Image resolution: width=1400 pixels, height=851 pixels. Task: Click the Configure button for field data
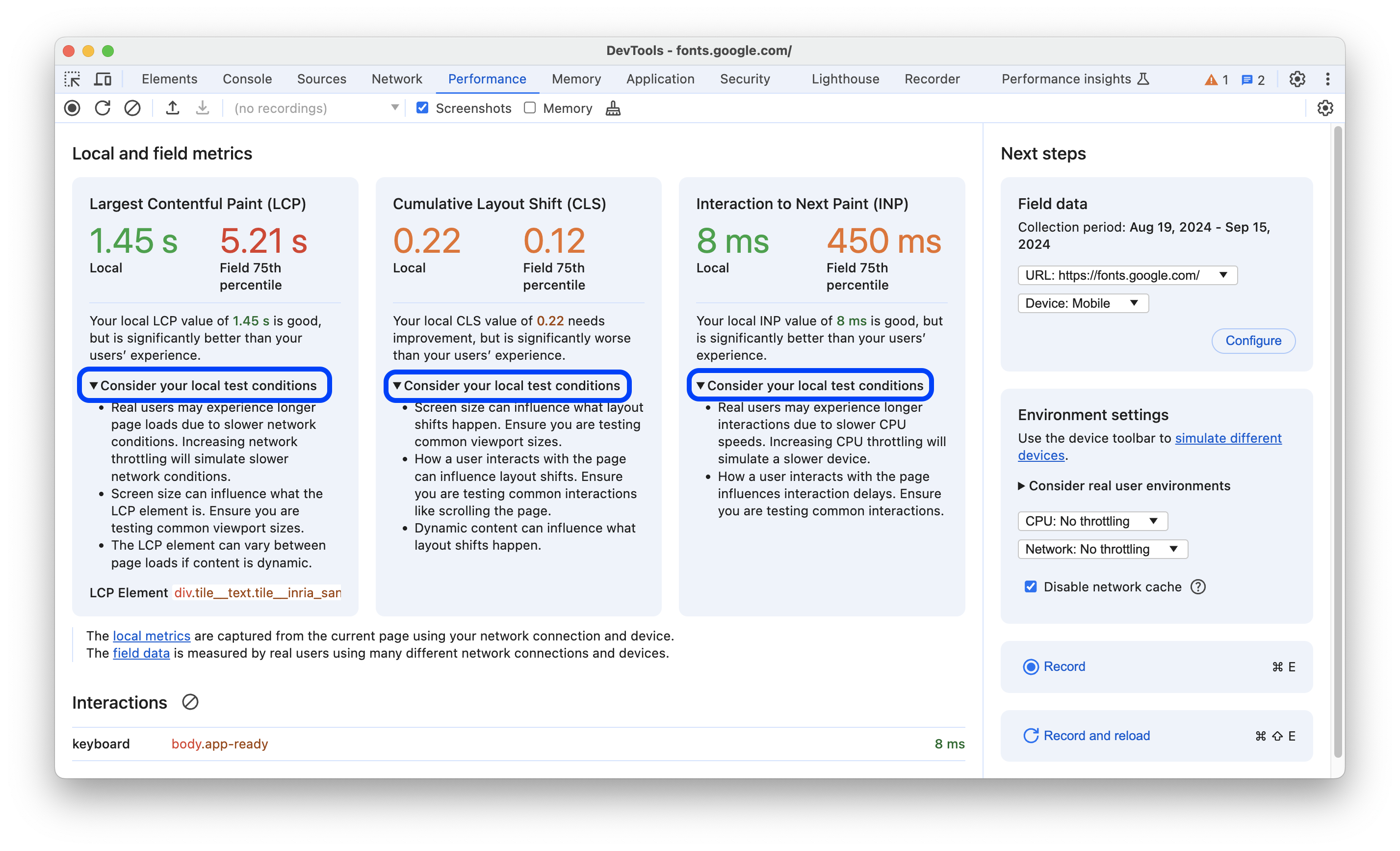(1253, 340)
